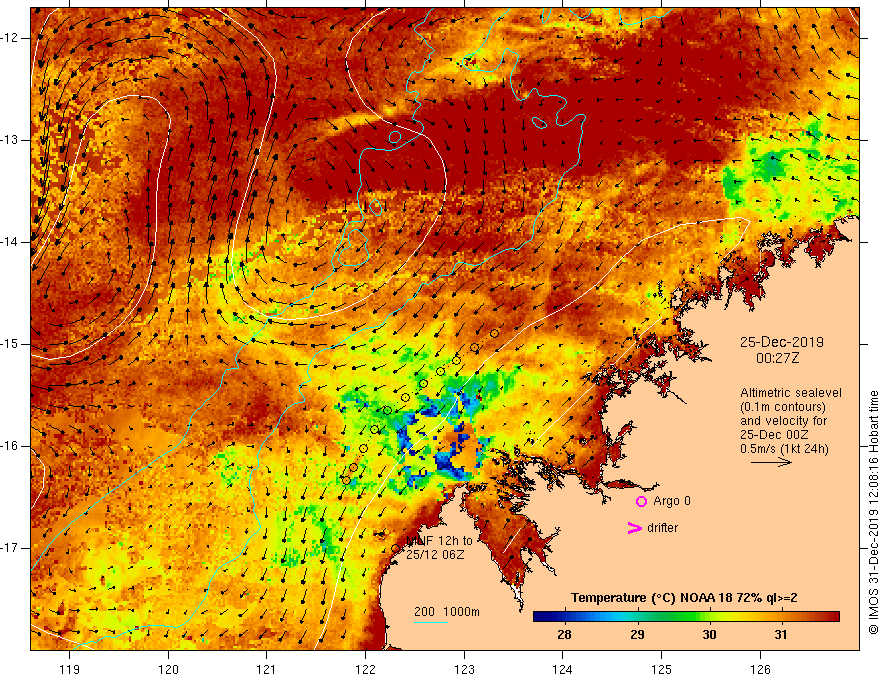Click the "Temperature (°C) NOAA 18 72% ql>=2" title
The height and width of the screenshot is (680, 880).
pyautogui.click(x=684, y=598)
